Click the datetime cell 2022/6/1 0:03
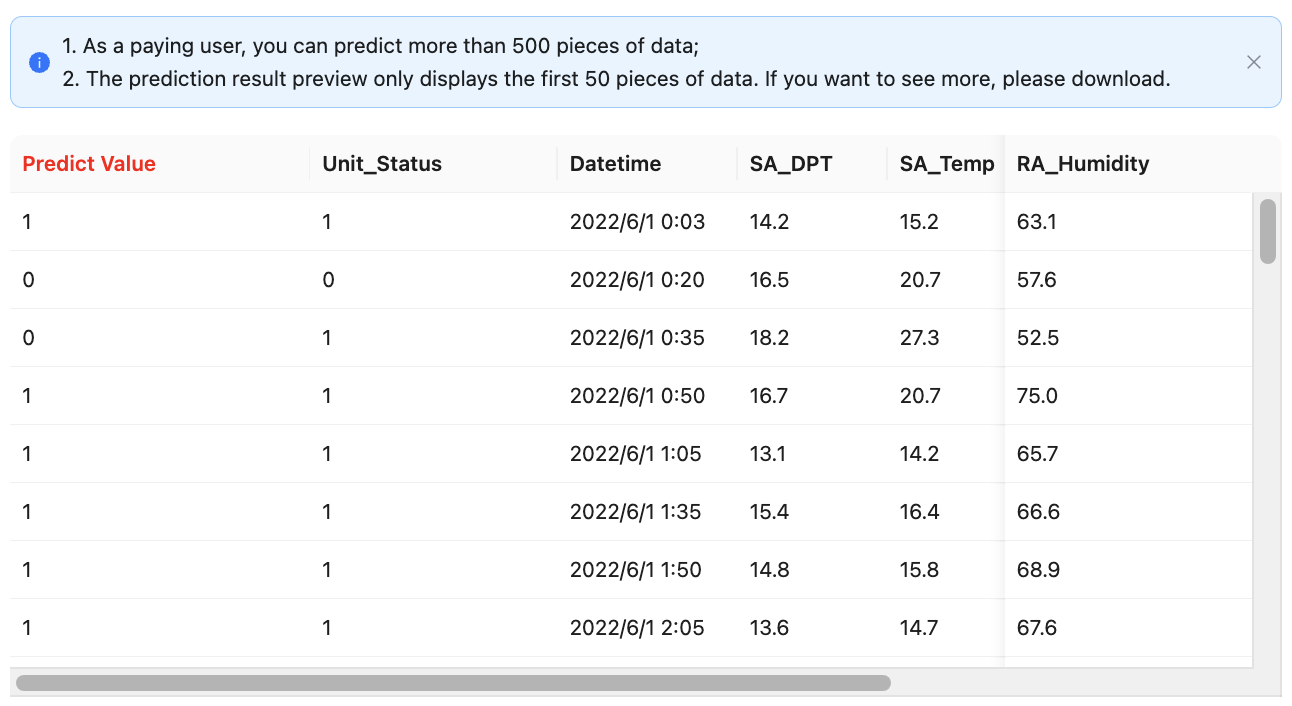1292x706 pixels. point(637,222)
